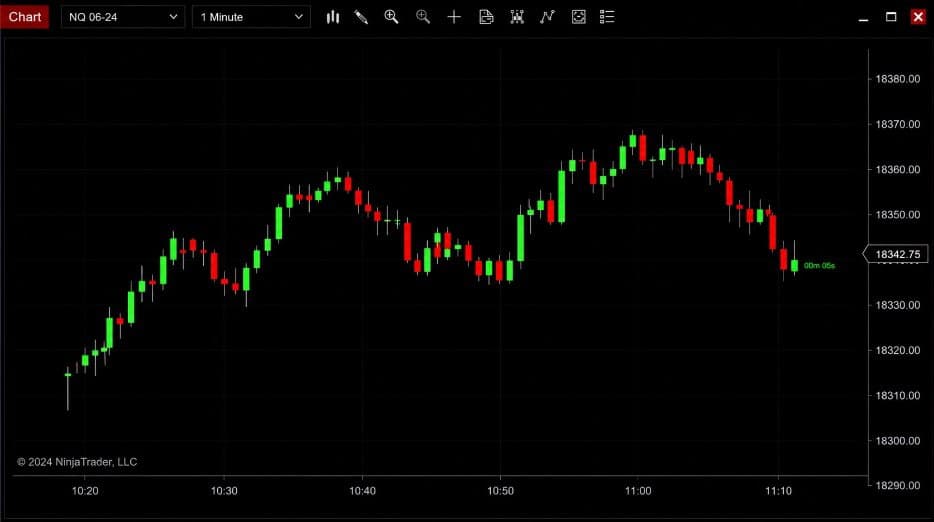Click the 10:30 time axis label
Image resolution: width=934 pixels, height=522 pixels.
pos(224,491)
